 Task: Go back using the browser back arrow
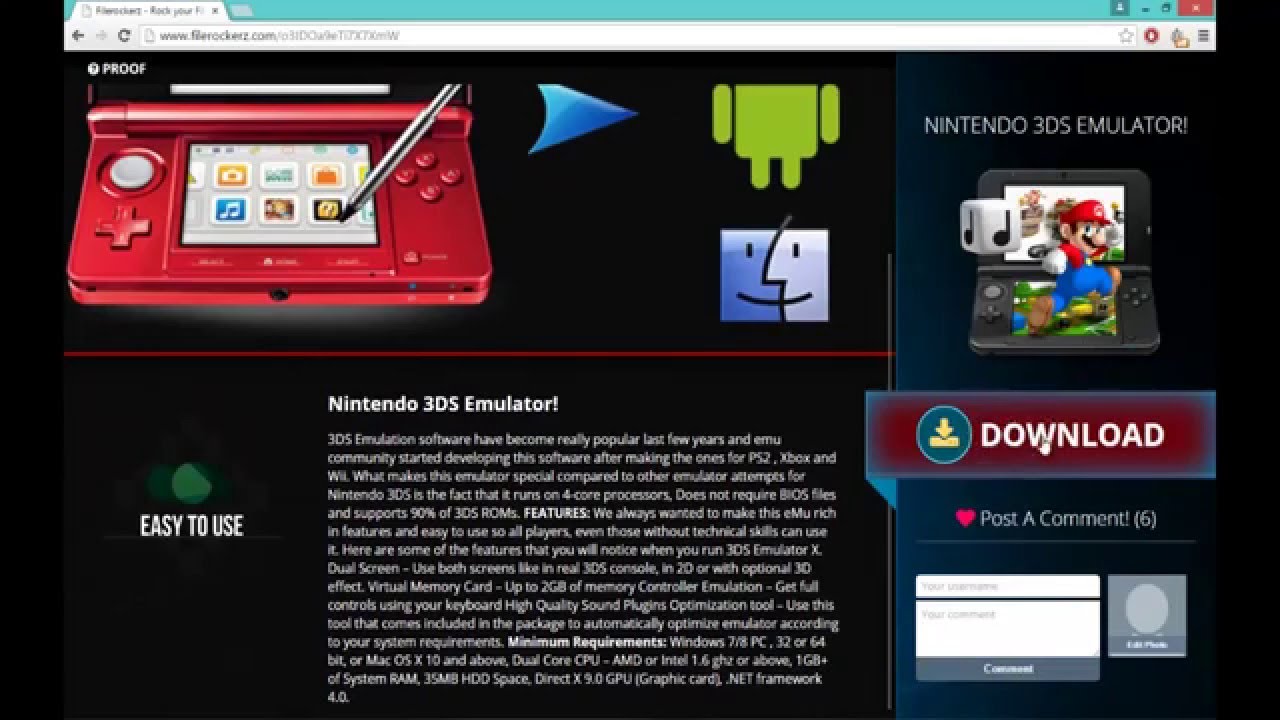tap(79, 35)
